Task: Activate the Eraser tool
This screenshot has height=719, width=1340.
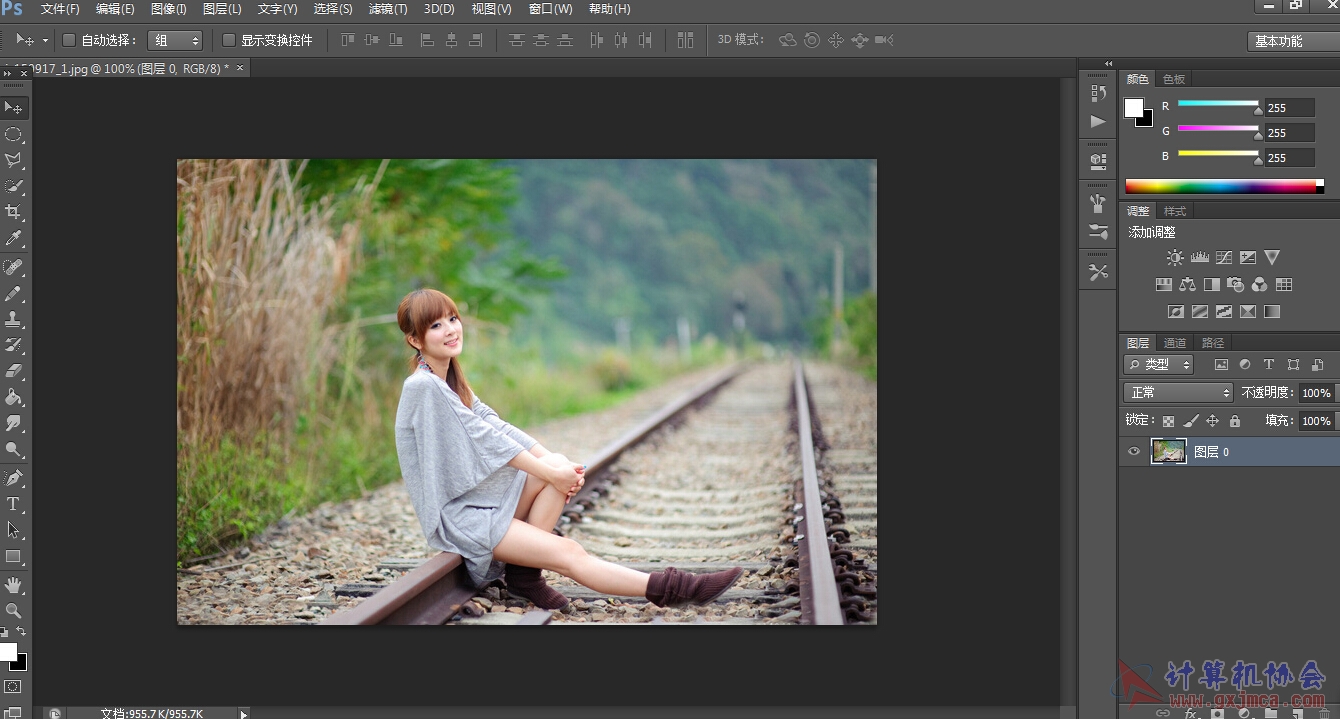Action: pyautogui.click(x=14, y=371)
